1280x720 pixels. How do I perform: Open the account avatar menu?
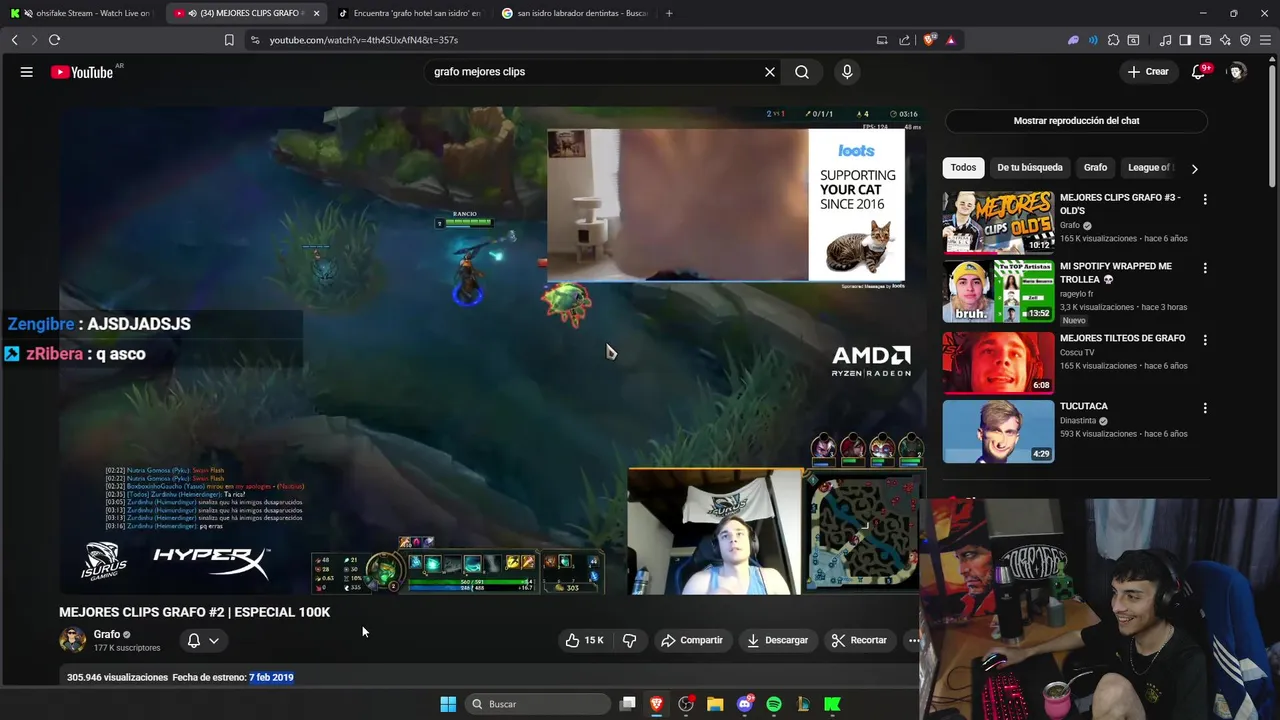[1237, 72]
